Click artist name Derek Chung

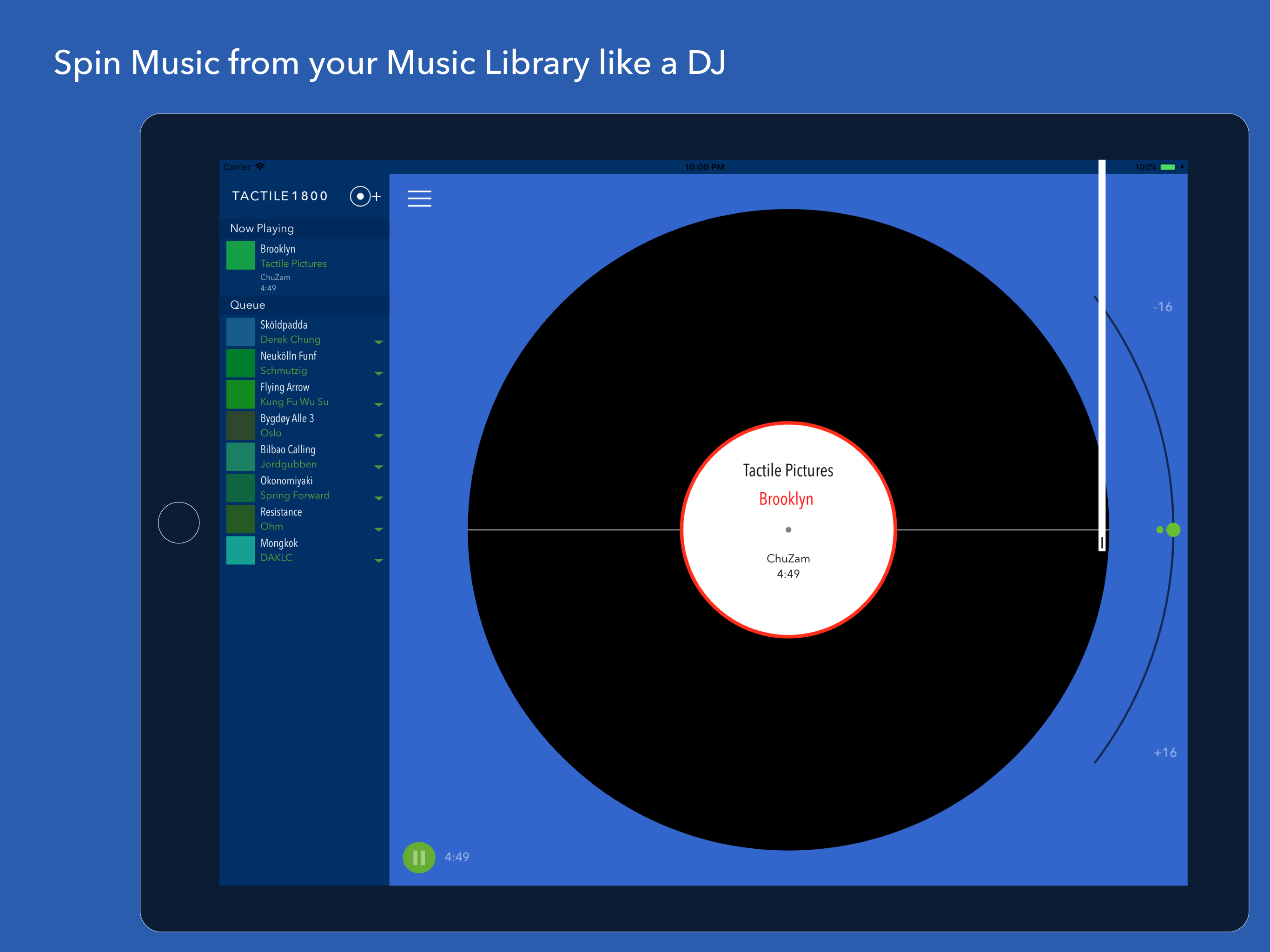[291, 339]
